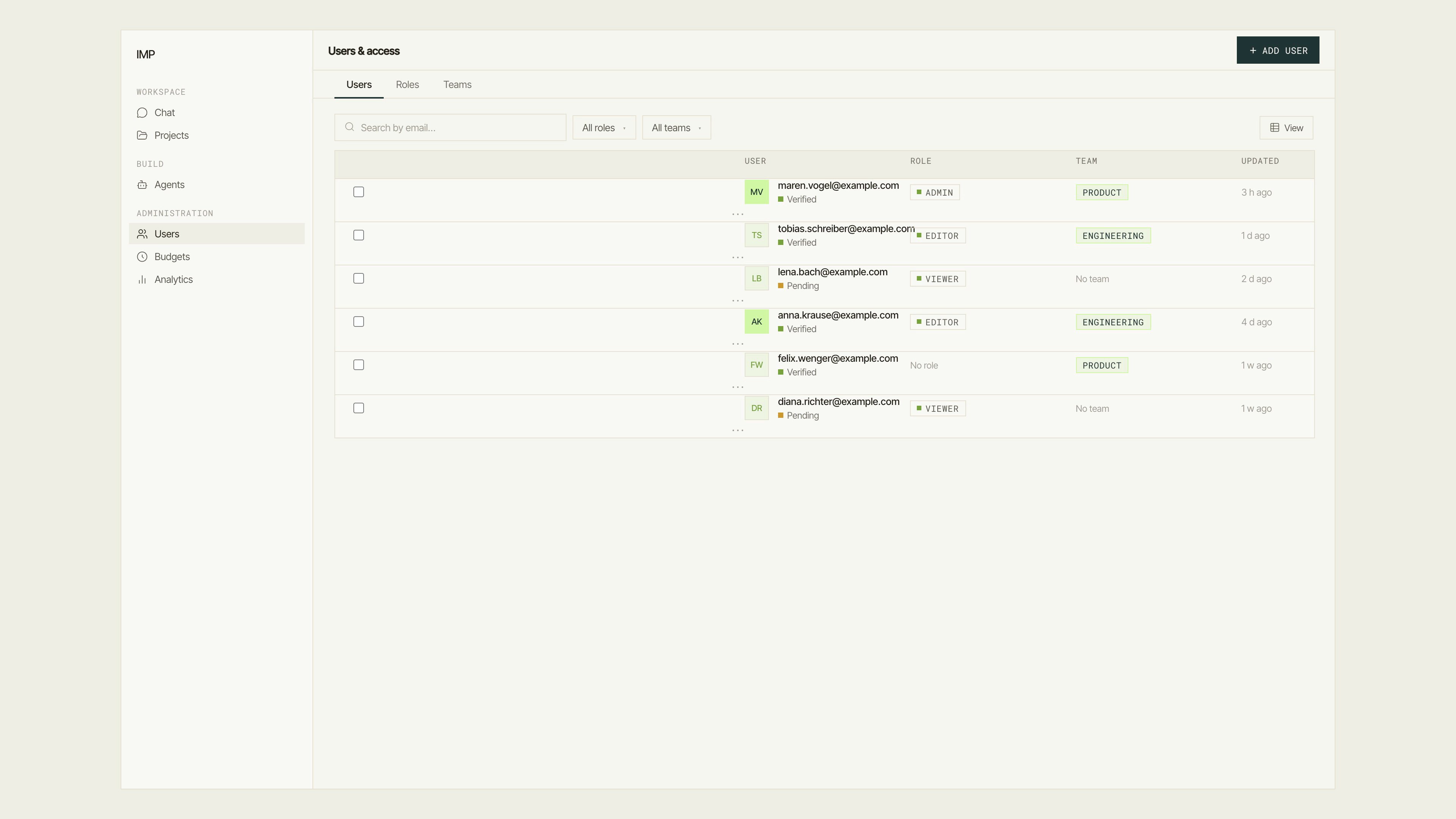The image size is (1456, 819).
Task: Select the felix.wenger row checkbox
Action: [358, 365]
